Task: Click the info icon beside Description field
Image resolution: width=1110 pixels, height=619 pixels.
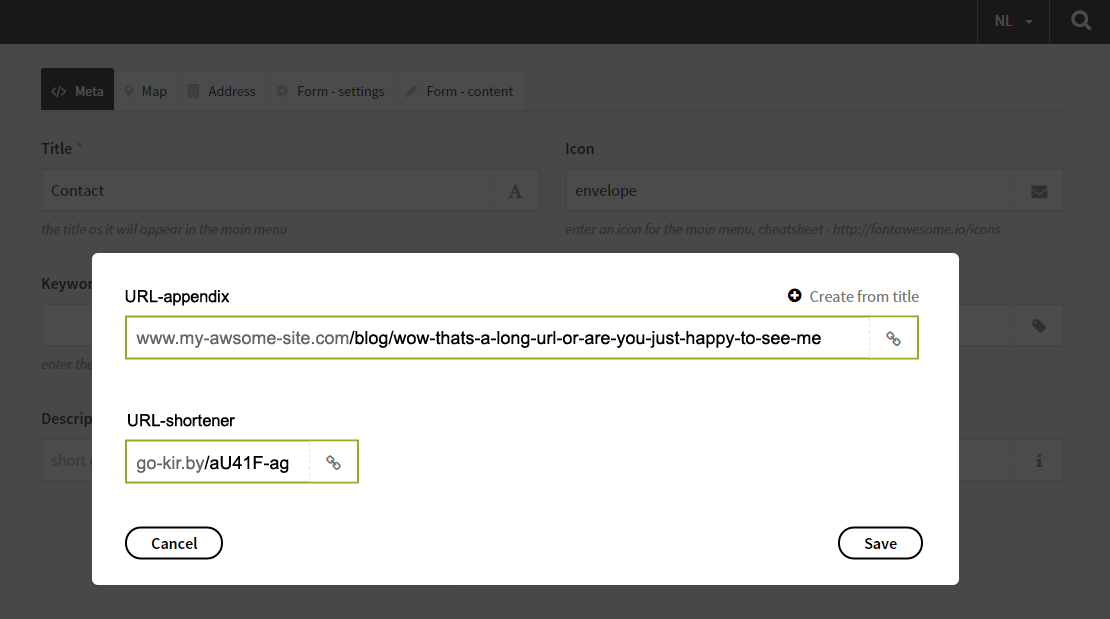Action: (x=1039, y=461)
